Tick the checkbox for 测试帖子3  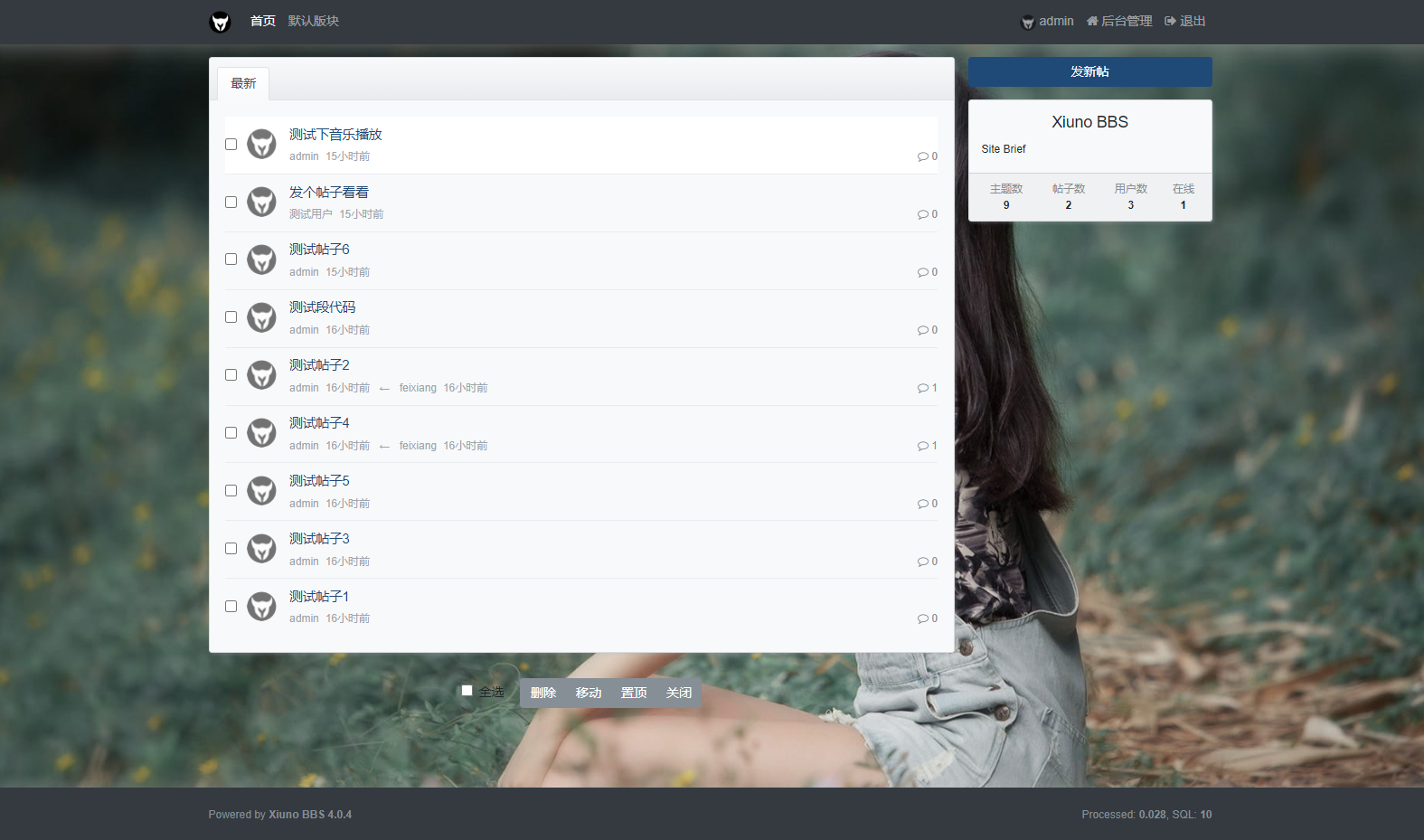[231, 548]
